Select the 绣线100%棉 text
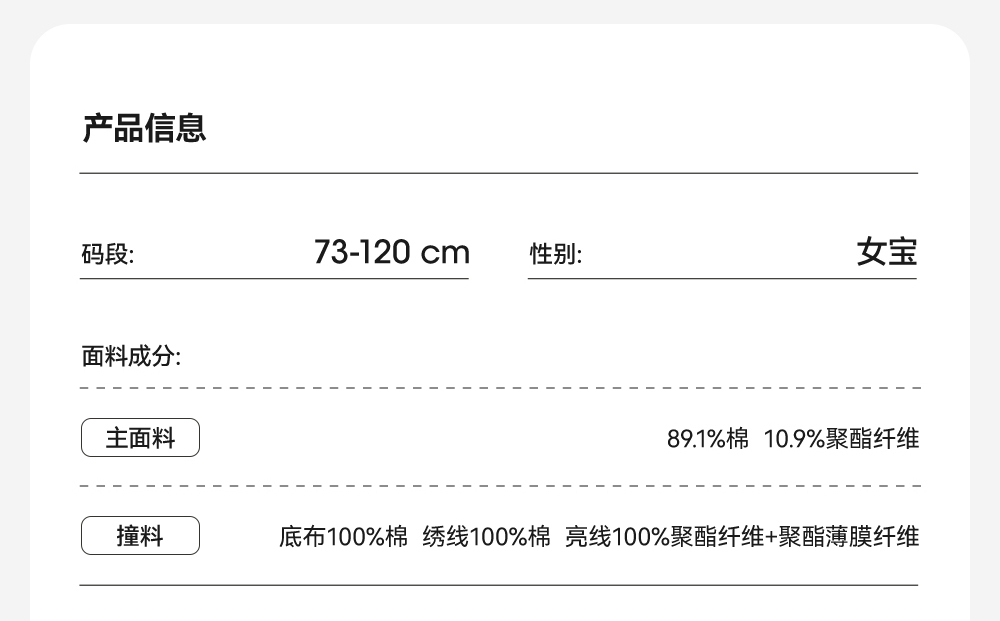This screenshot has width=1000, height=621. point(486,537)
